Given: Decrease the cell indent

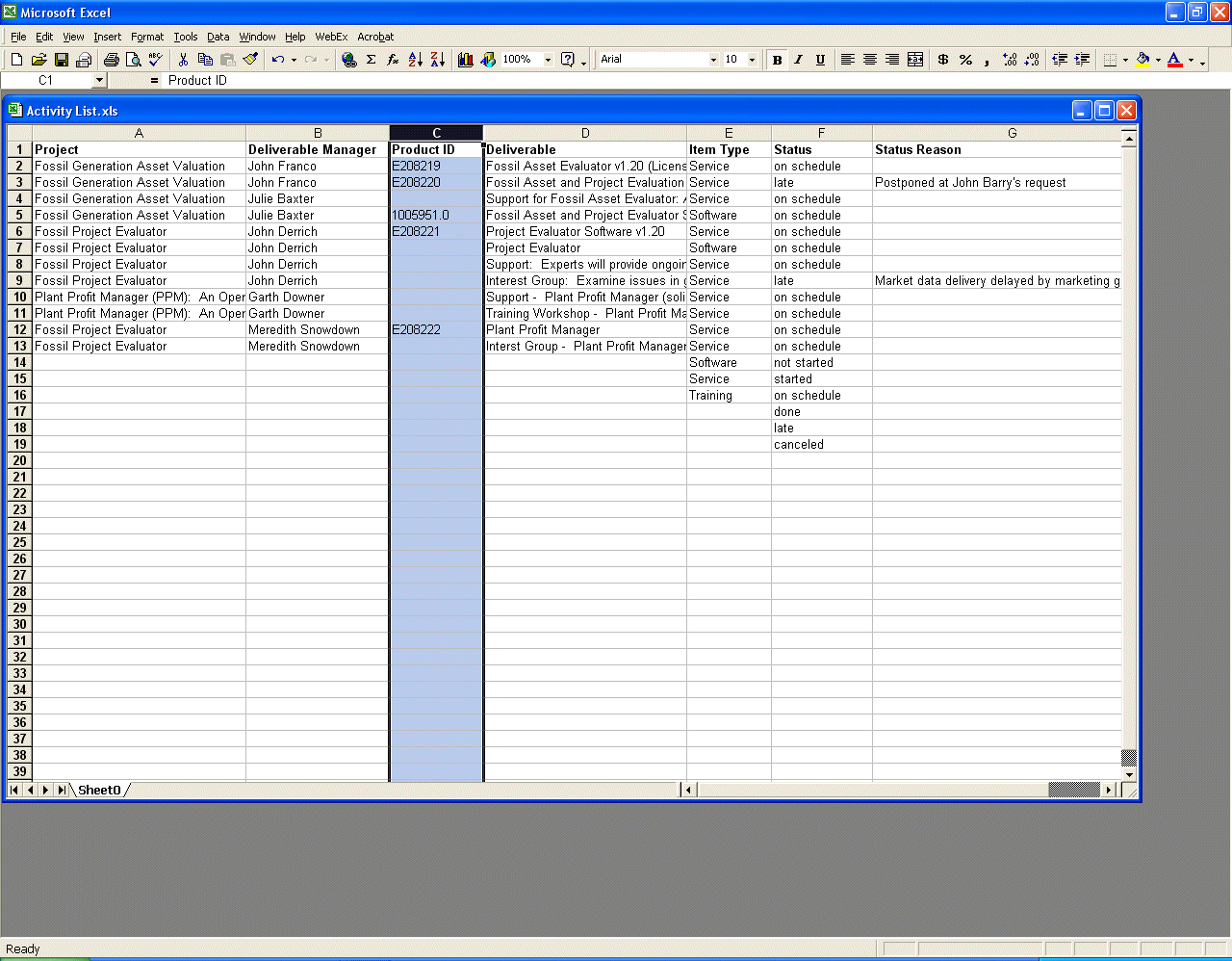Looking at the screenshot, I should point(1060,60).
